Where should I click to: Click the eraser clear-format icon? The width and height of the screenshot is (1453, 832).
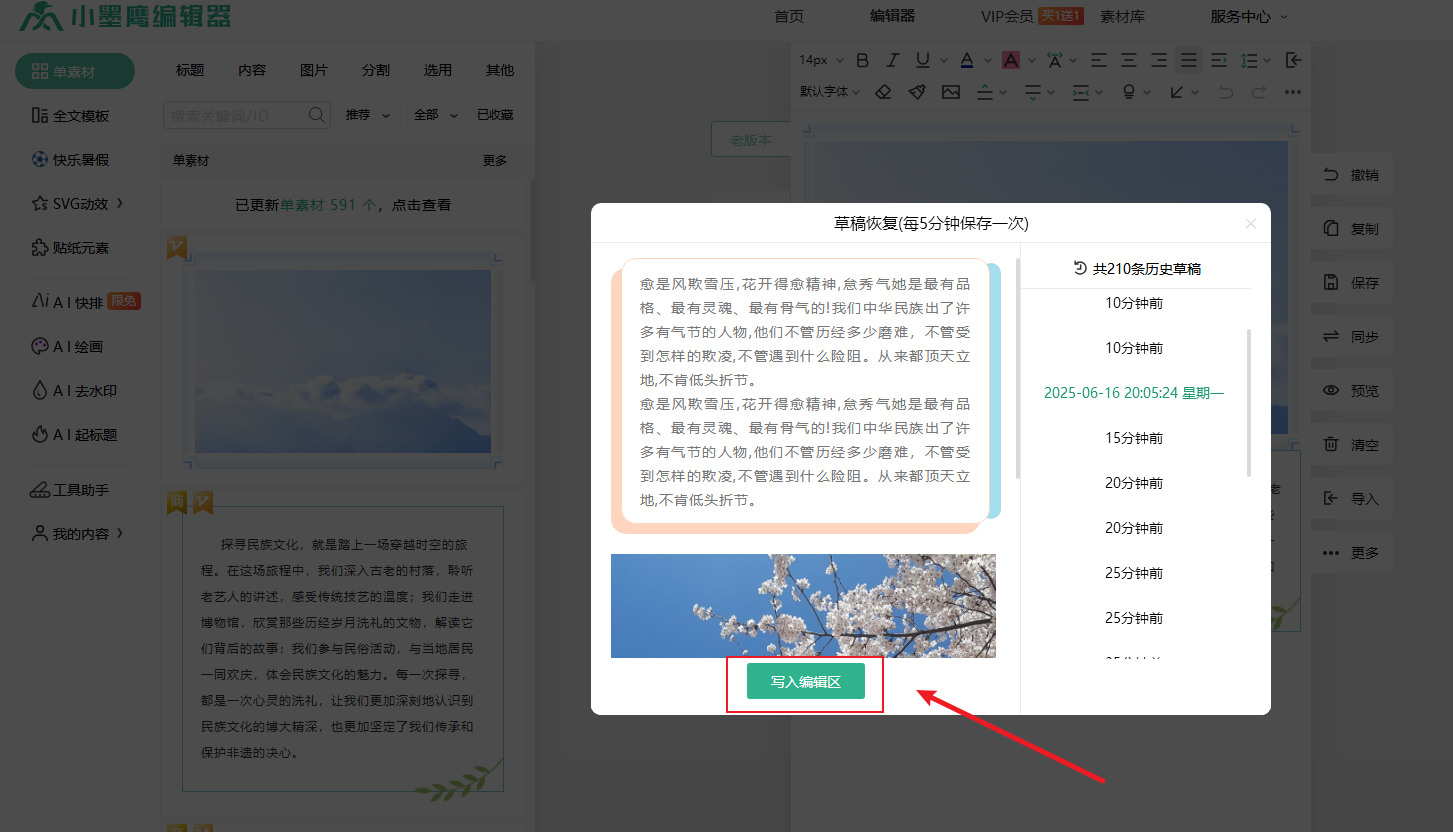coord(883,92)
